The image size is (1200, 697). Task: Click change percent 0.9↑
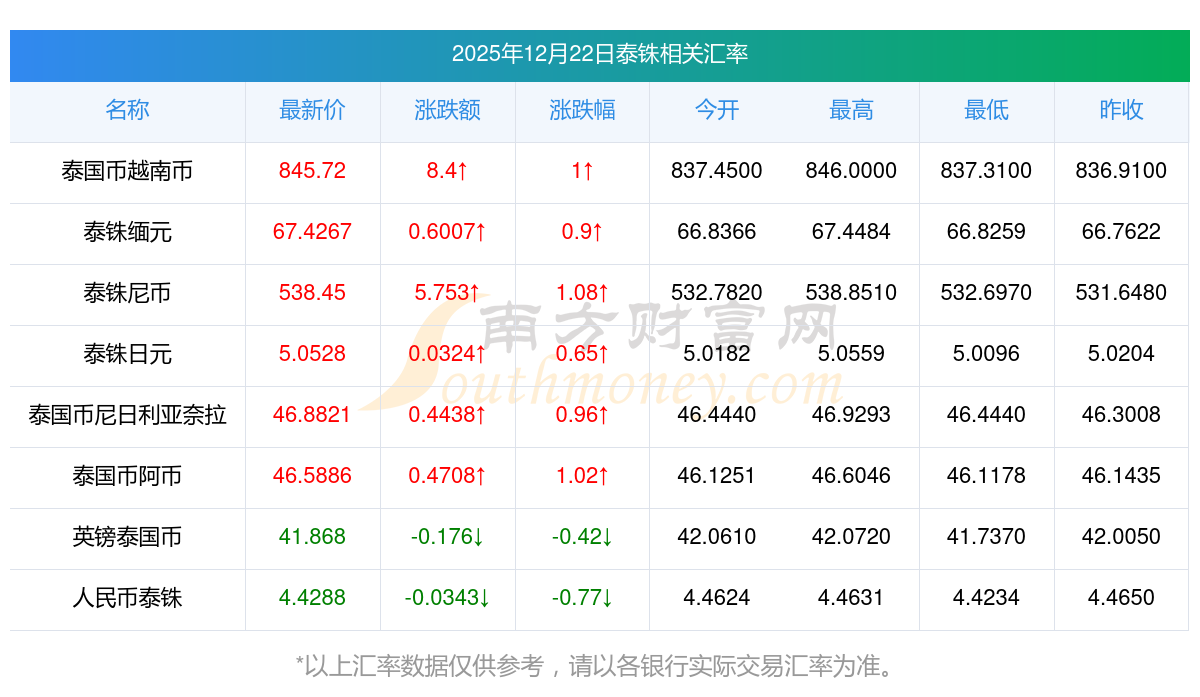[x=582, y=233]
